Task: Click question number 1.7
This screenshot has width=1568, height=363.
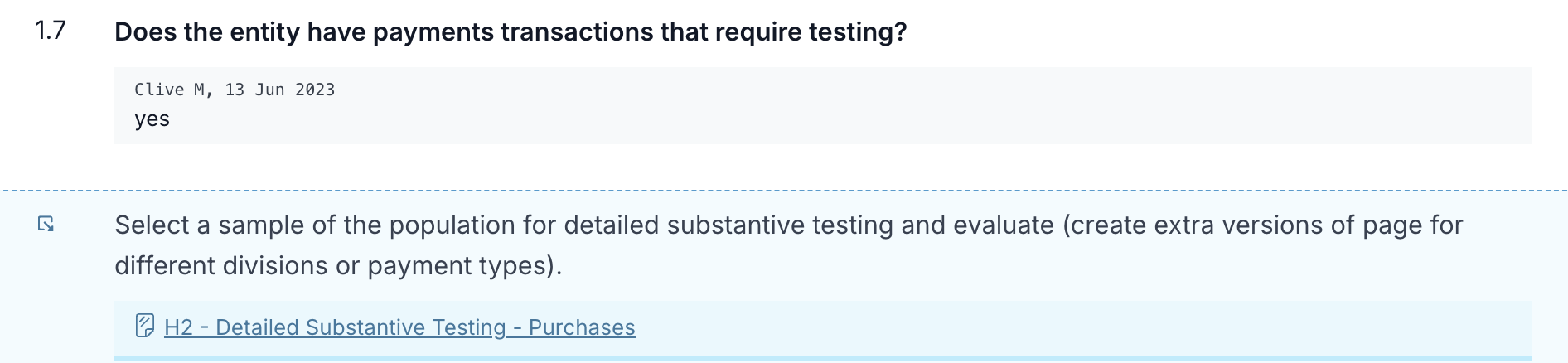Action: 50,31
